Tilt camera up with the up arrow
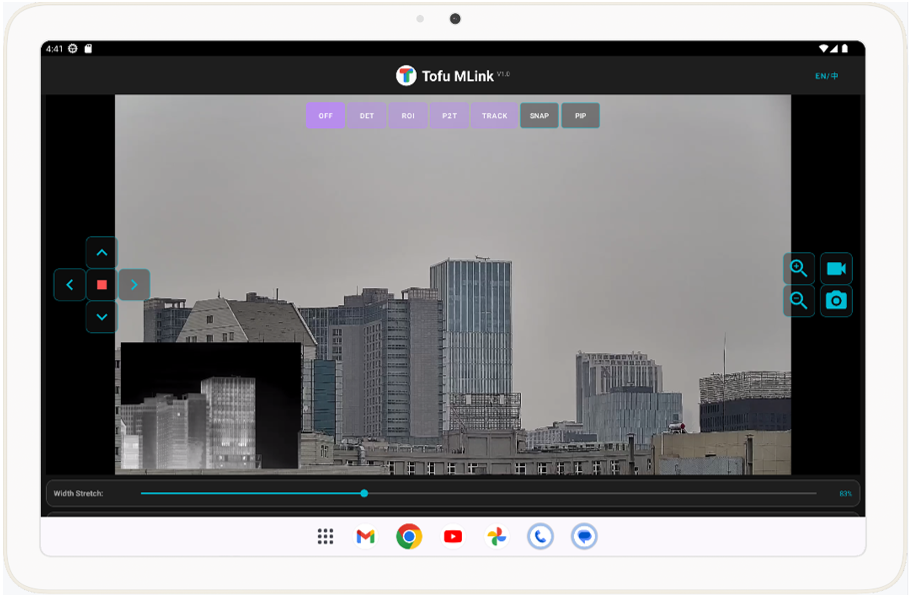Screen dimensions: 914x598 pyautogui.click(x=102, y=253)
